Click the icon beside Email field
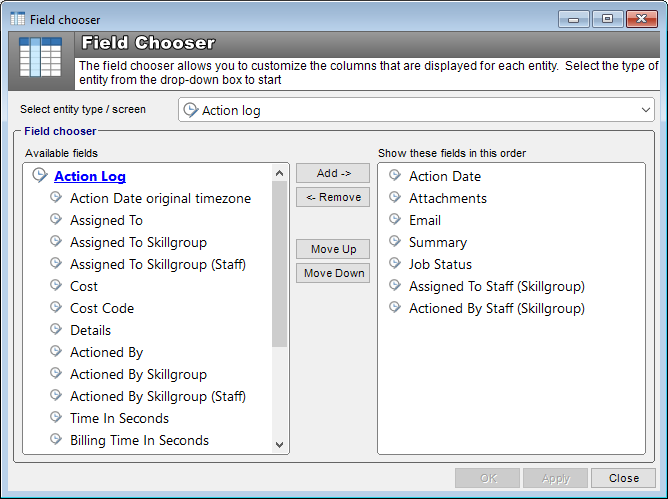 395,219
